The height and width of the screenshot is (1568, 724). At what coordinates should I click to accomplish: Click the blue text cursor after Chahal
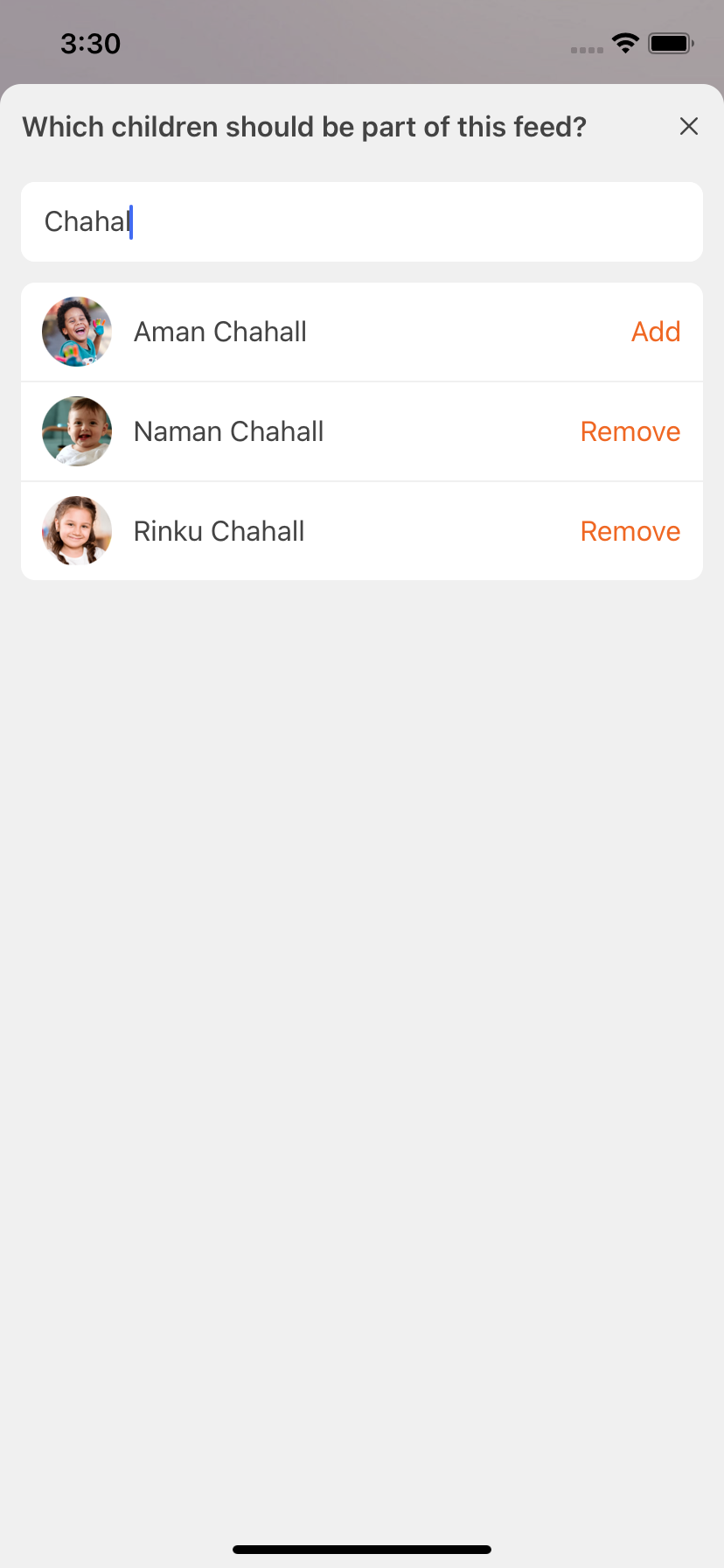[x=131, y=222]
